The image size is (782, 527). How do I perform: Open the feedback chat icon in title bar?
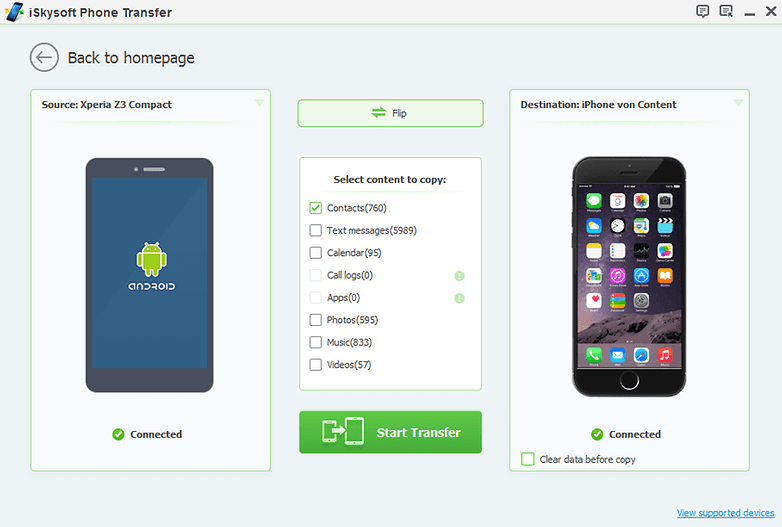click(x=702, y=11)
